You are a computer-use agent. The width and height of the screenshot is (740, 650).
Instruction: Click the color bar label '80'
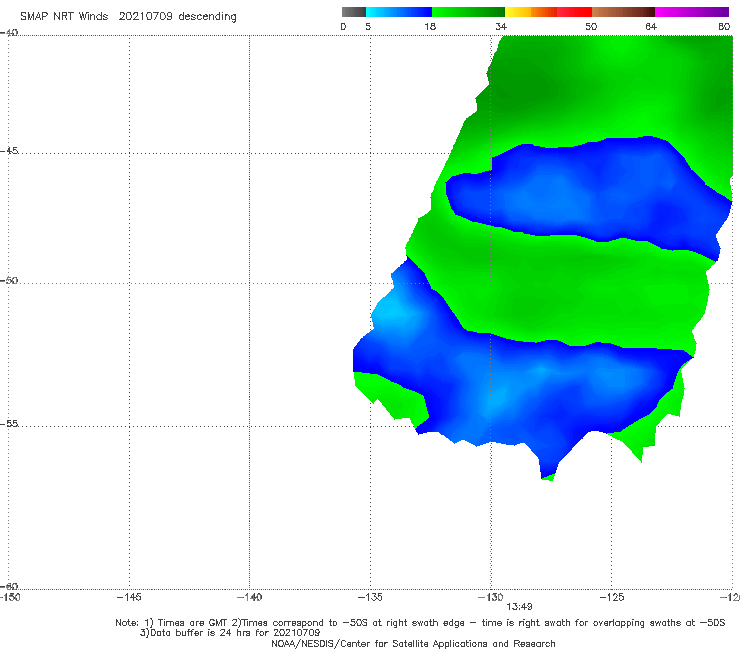pos(724,26)
